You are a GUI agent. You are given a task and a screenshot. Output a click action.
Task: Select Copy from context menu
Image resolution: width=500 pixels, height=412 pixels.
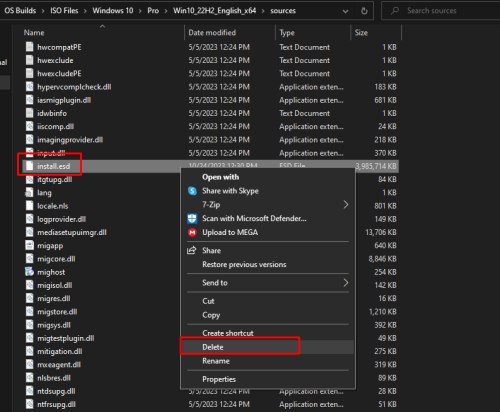(x=268, y=315)
